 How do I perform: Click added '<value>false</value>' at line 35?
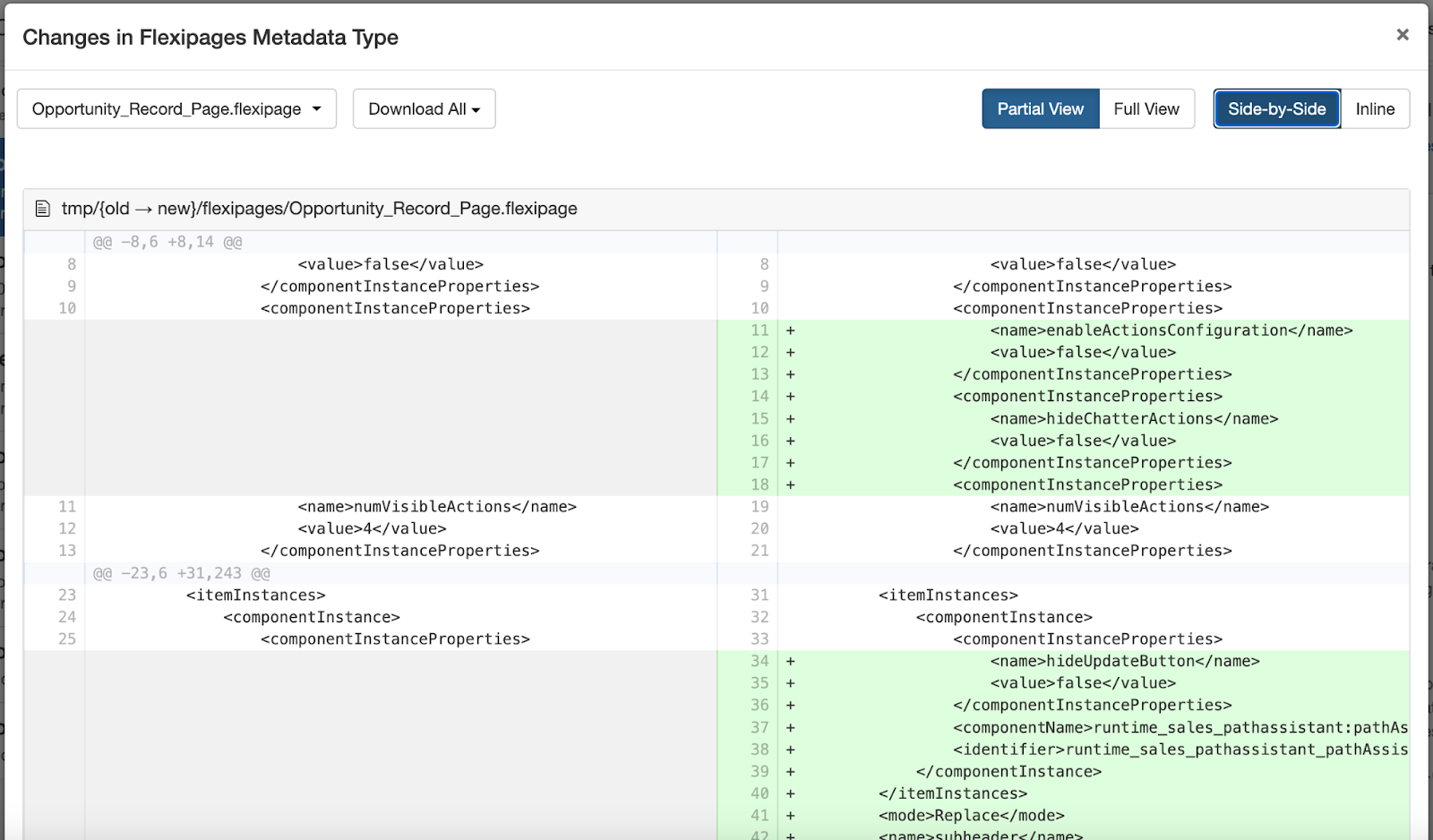1083,683
